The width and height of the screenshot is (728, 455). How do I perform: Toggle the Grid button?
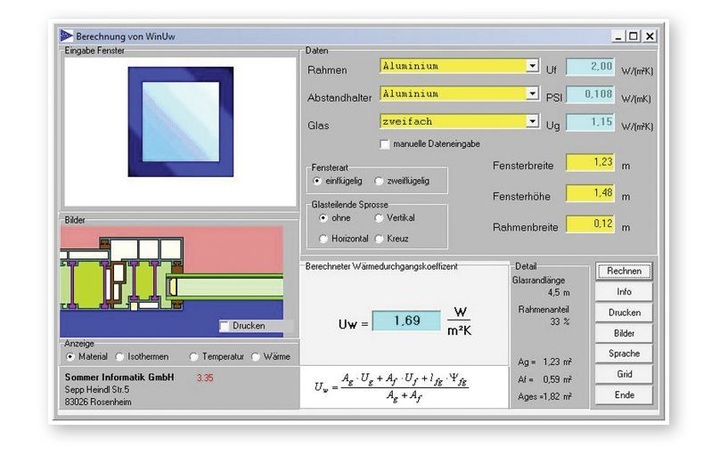tap(623, 374)
